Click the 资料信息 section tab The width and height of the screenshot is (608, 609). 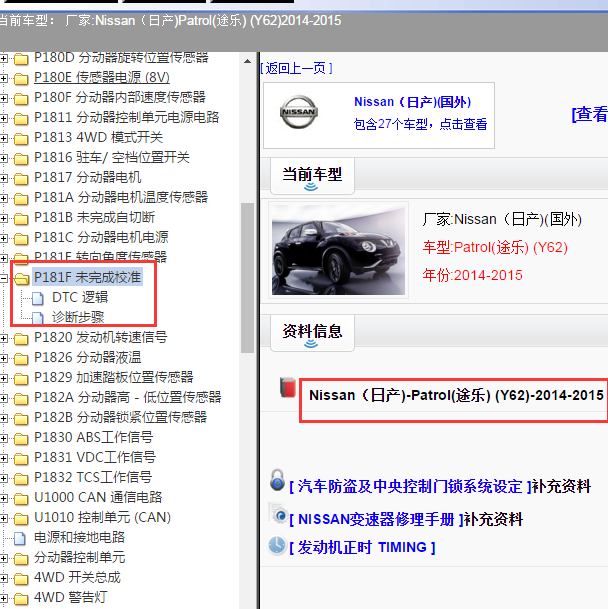tap(312, 333)
